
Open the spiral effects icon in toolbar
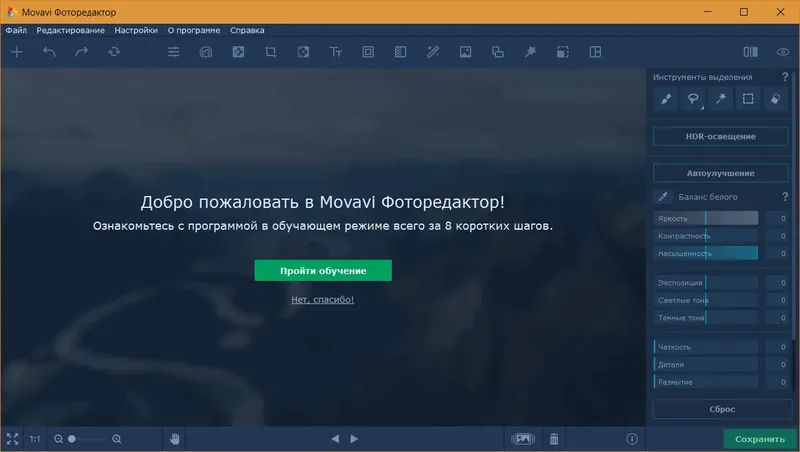click(x=206, y=52)
